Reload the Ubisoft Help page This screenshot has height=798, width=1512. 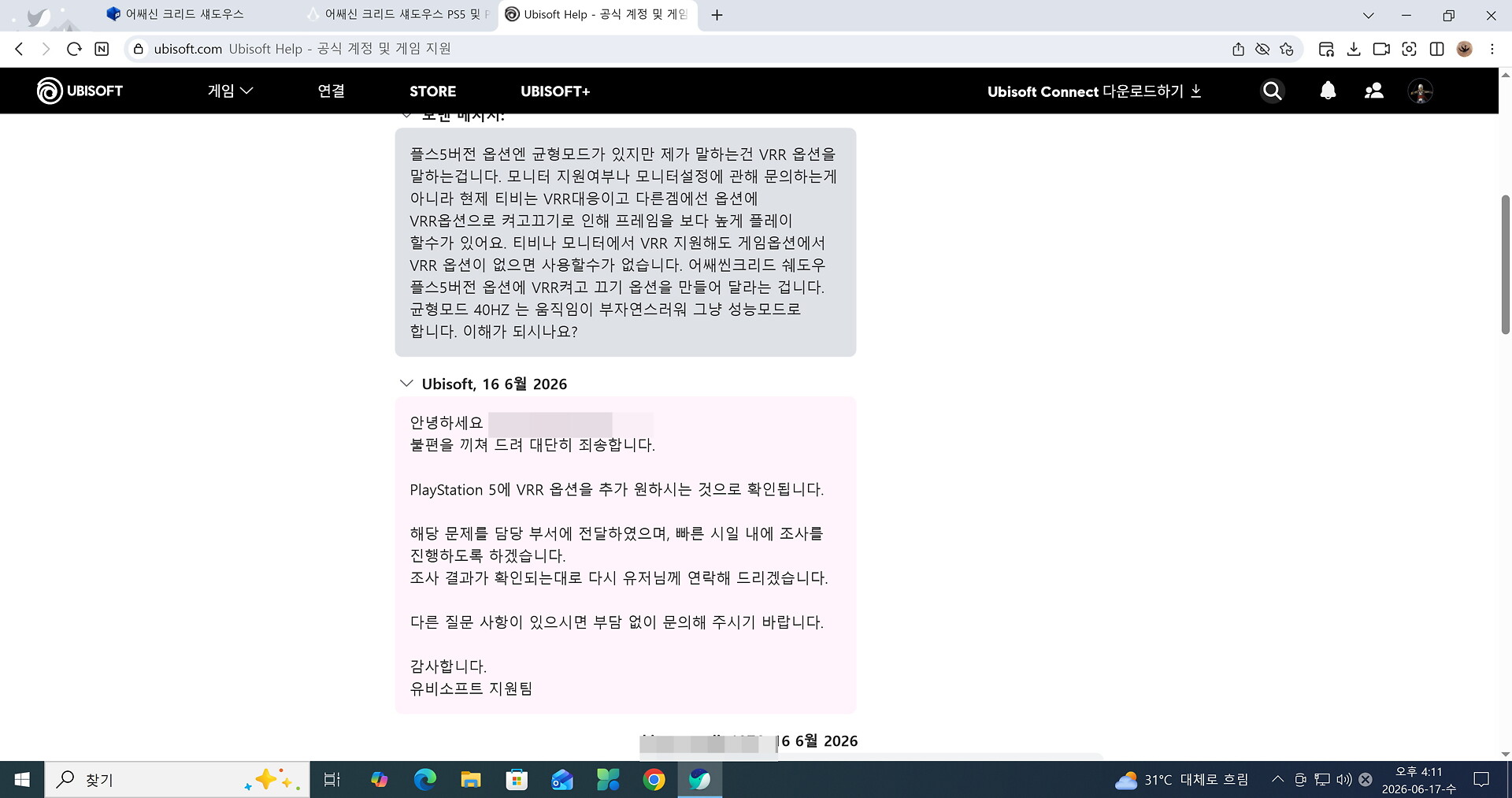click(x=74, y=49)
